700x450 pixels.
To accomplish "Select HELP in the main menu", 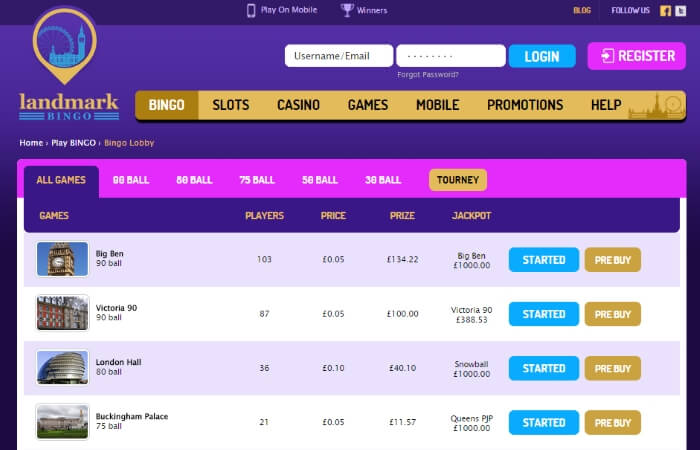I will (x=606, y=105).
